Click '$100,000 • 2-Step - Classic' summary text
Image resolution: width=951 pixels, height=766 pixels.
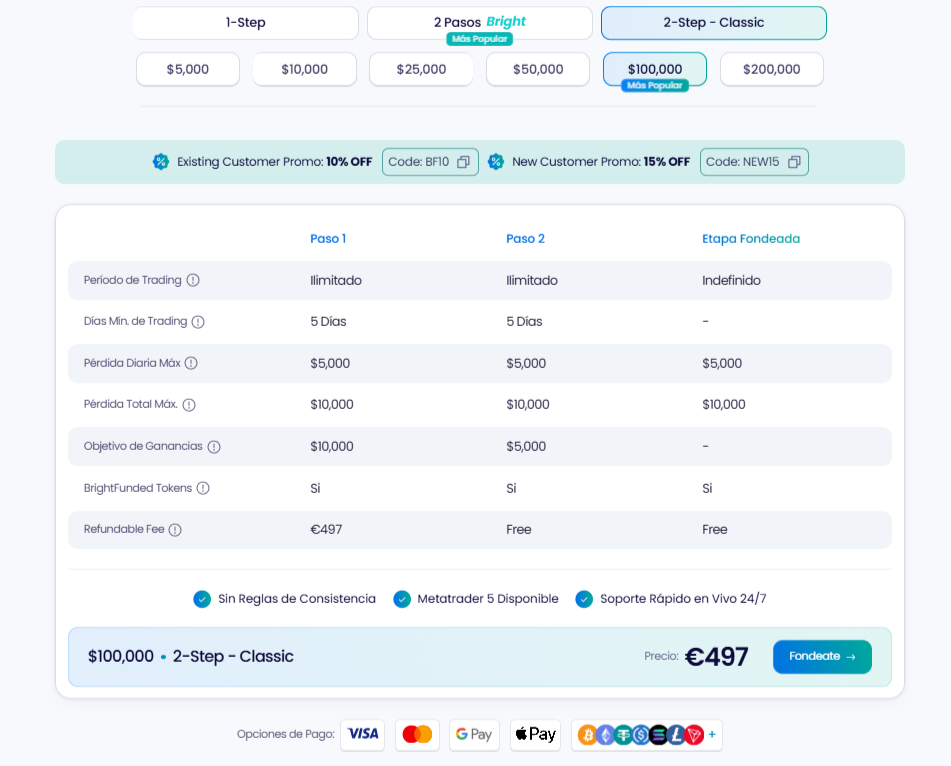tap(190, 656)
